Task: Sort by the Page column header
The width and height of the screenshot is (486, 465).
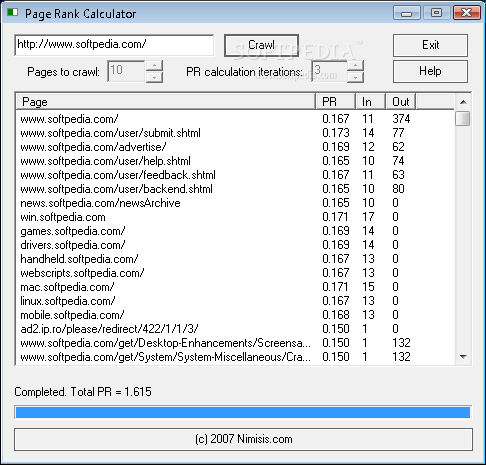Action: click(165, 102)
